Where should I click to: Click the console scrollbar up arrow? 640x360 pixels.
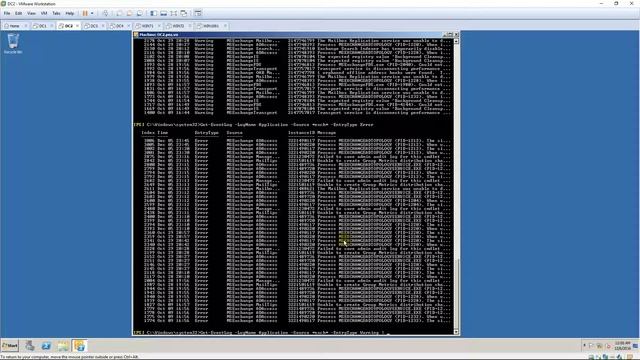point(456,41)
